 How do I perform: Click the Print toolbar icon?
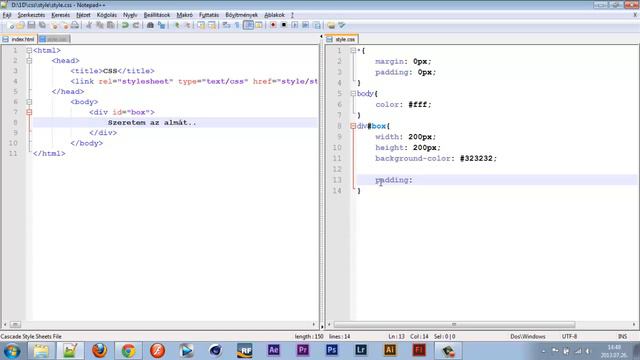tap(75, 25)
